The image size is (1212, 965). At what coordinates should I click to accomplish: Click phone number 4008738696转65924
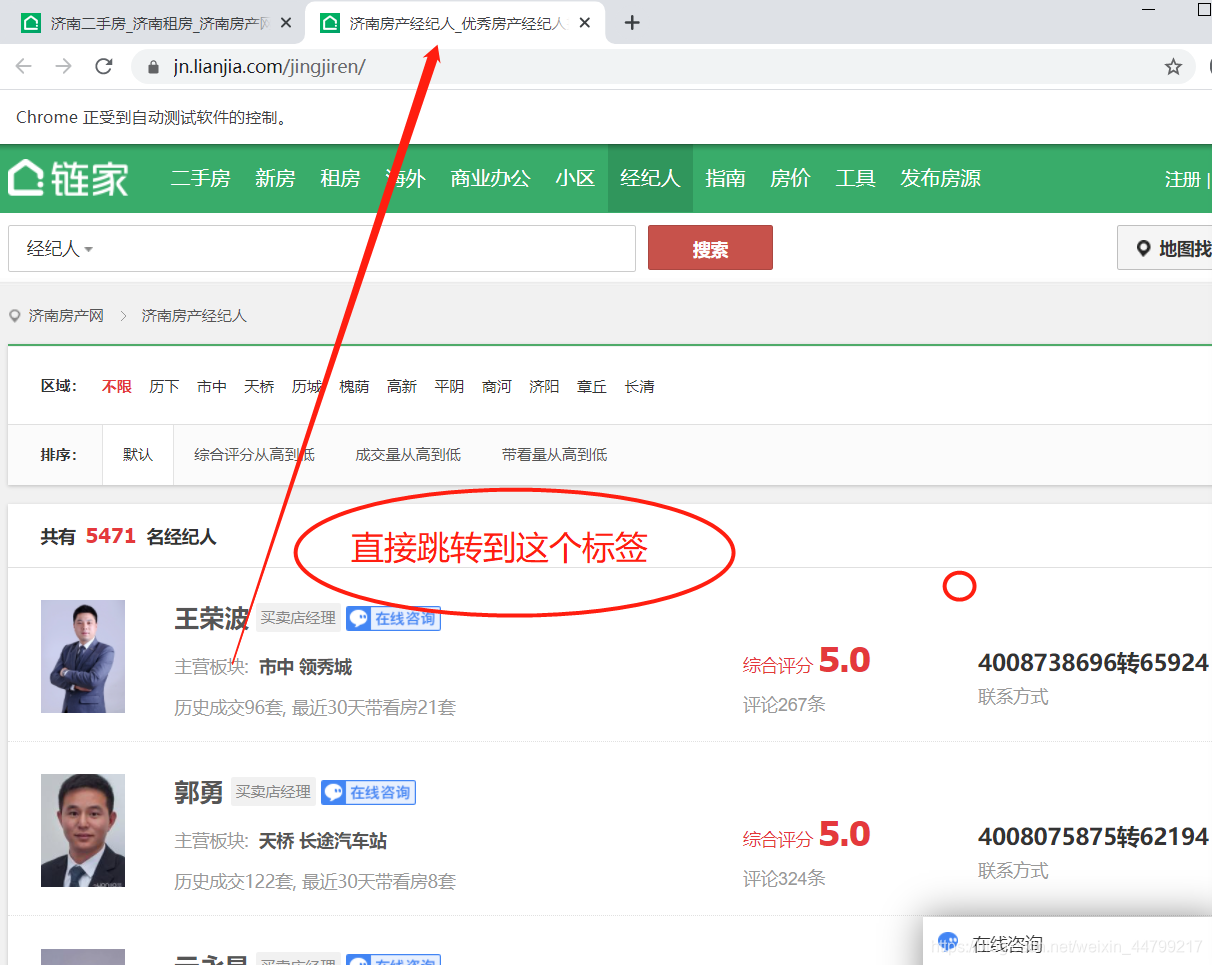point(1093,662)
